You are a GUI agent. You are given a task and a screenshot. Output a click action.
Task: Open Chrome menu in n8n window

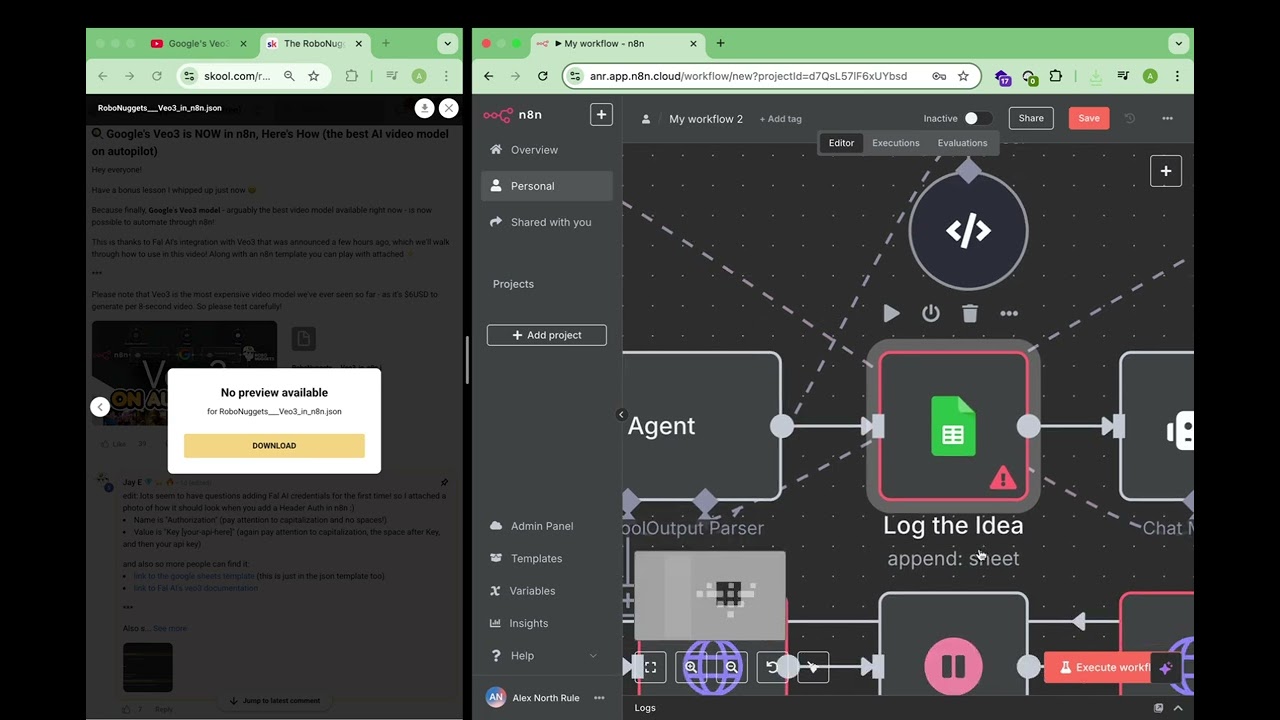(1177, 76)
